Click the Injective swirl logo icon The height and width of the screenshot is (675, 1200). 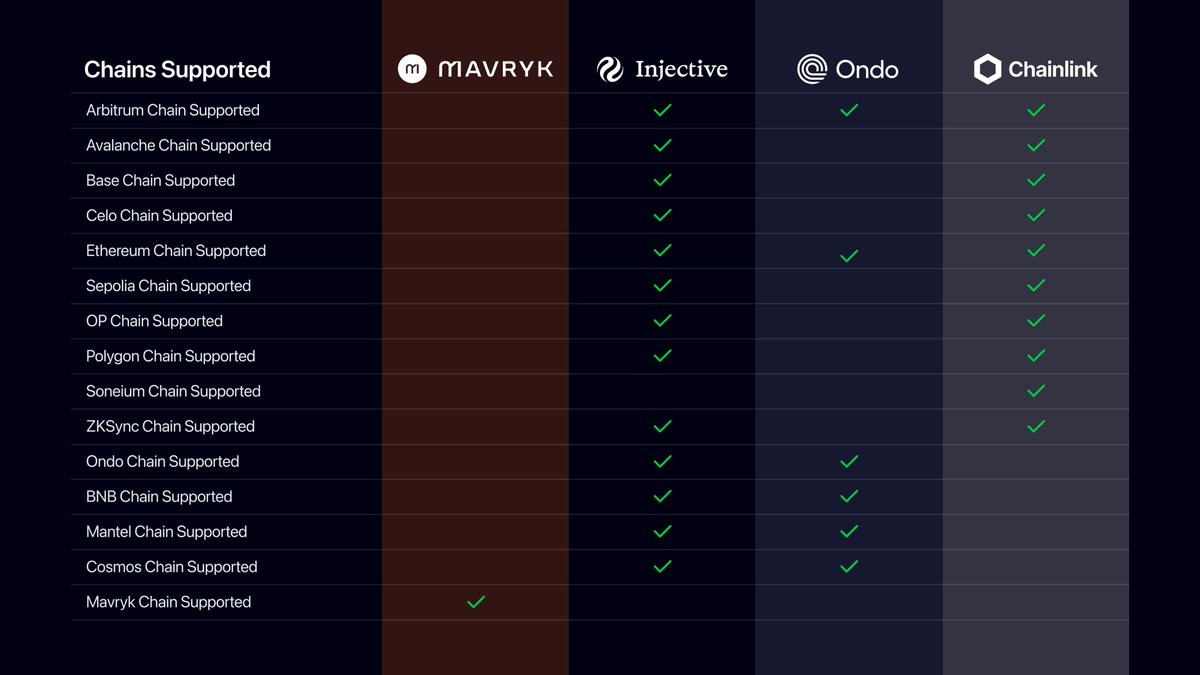click(x=610, y=69)
